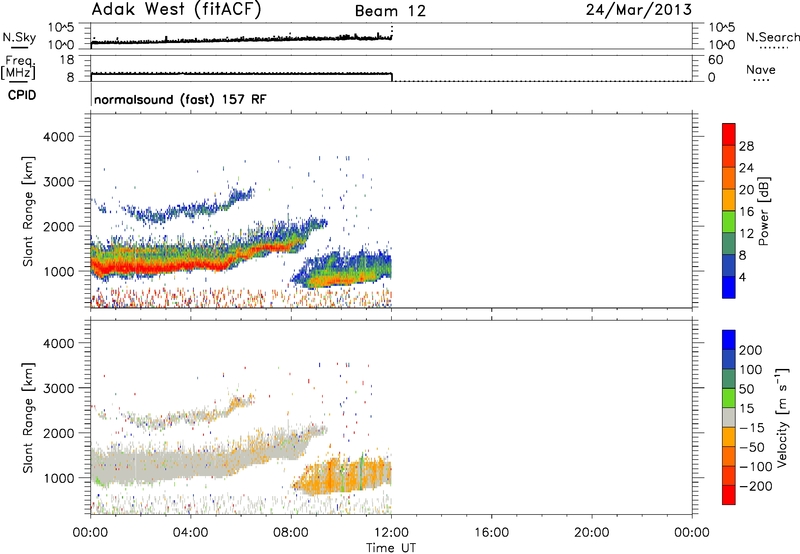The height and width of the screenshot is (554, 800).
Task: Click the '04:00' time tick label
Action: coord(190,533)
